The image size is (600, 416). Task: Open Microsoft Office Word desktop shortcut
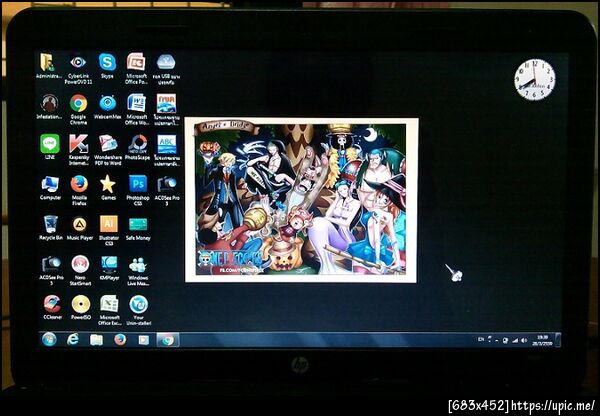click(137, 109)
